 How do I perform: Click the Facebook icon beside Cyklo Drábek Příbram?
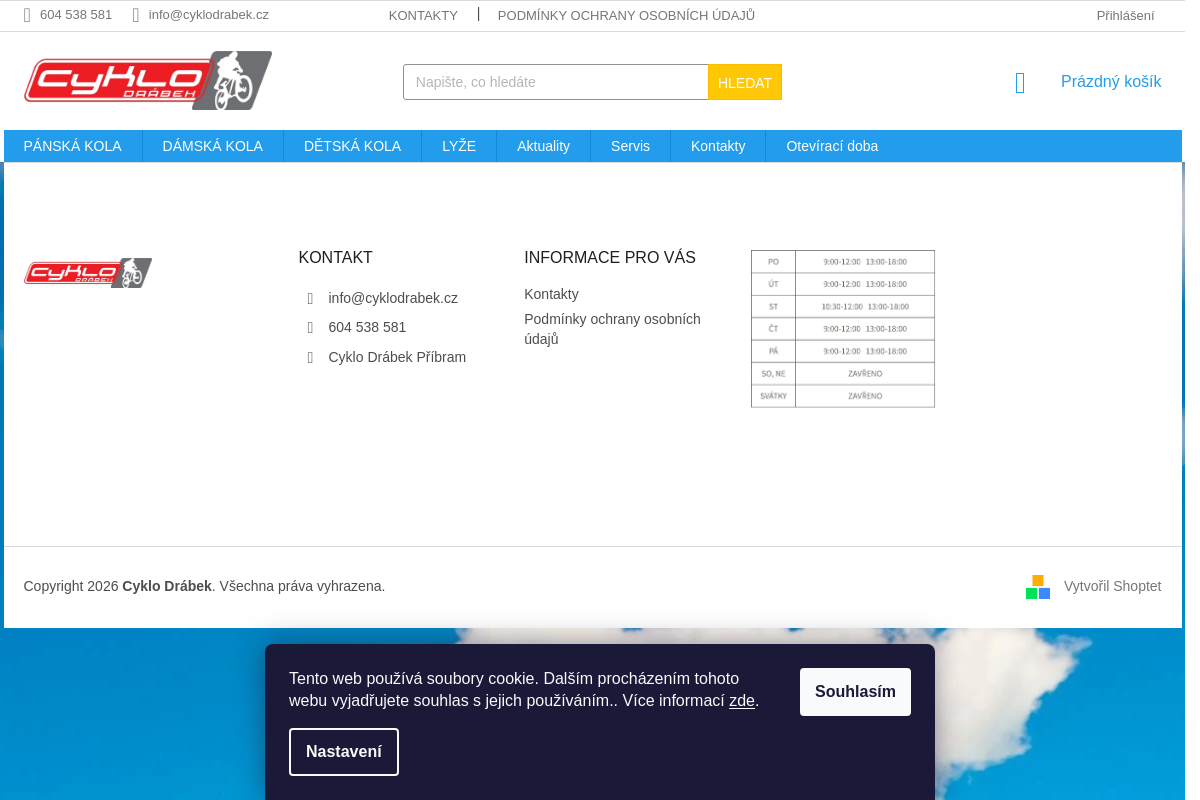coord(310,357)
